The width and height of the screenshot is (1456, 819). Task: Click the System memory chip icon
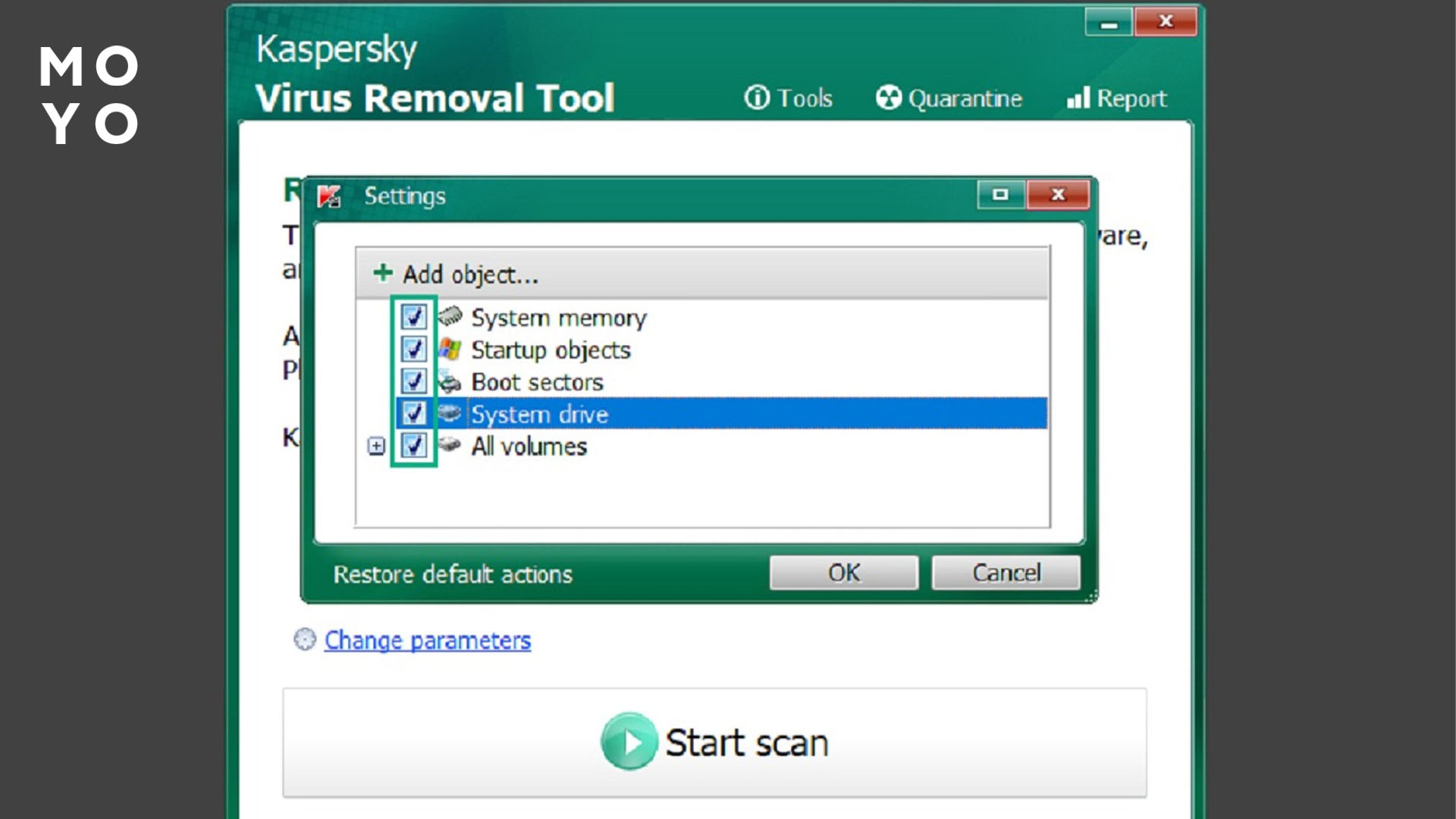pyautogui.click(x=450, y=315)
